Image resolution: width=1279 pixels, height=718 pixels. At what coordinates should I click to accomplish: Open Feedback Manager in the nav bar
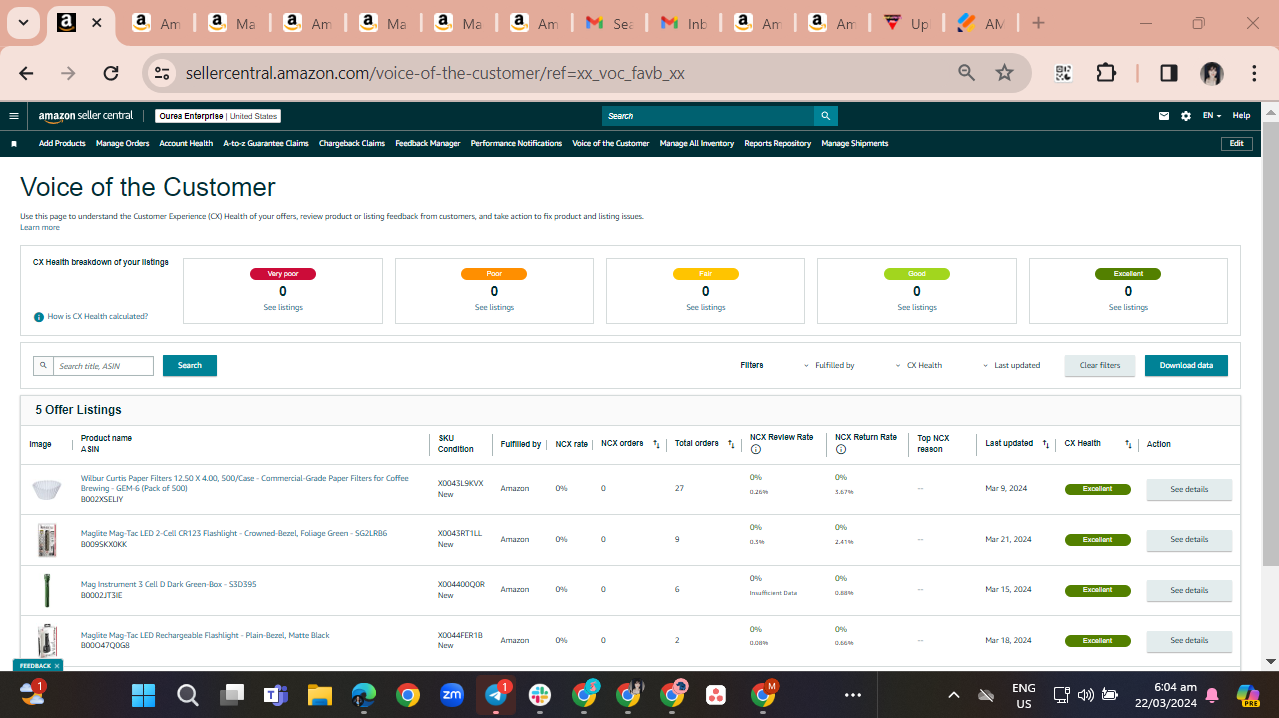pos(428,144)
